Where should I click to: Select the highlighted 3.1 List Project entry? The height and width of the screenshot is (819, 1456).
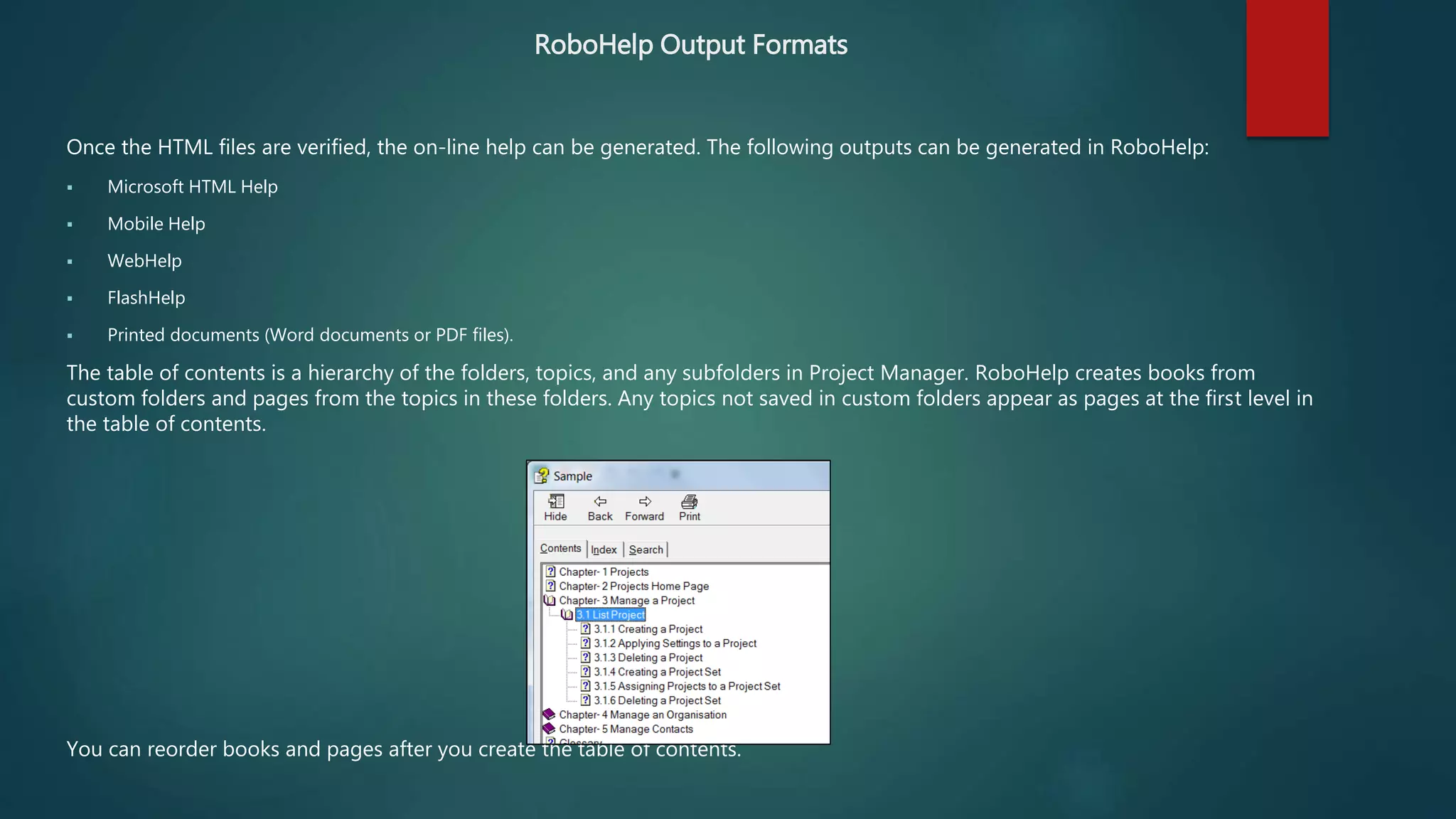(x=611, y=614)
